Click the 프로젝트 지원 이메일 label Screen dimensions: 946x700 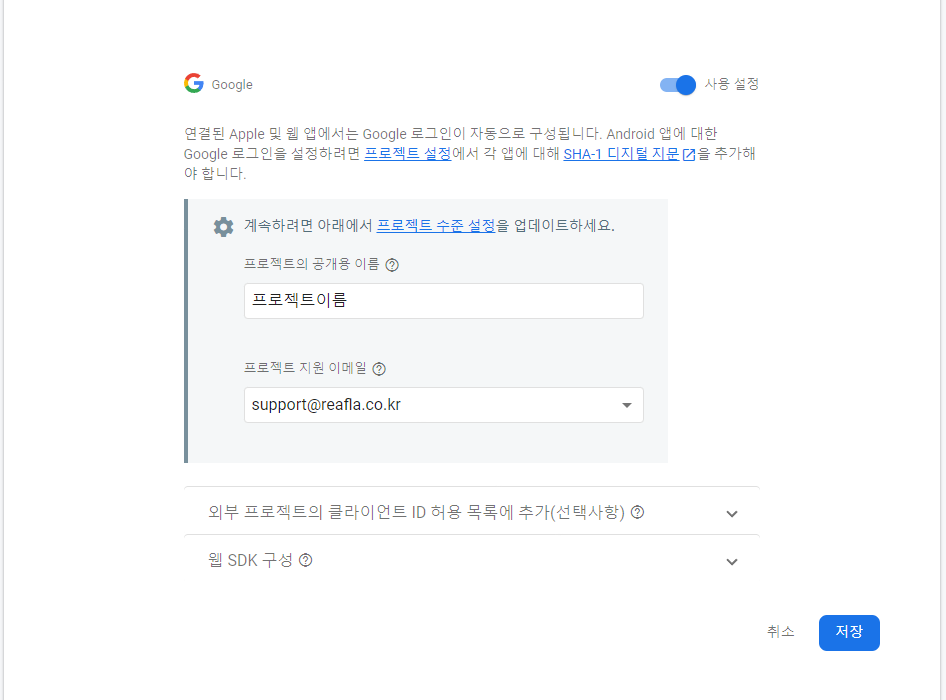pyautogui.click(x=305, y=368)
